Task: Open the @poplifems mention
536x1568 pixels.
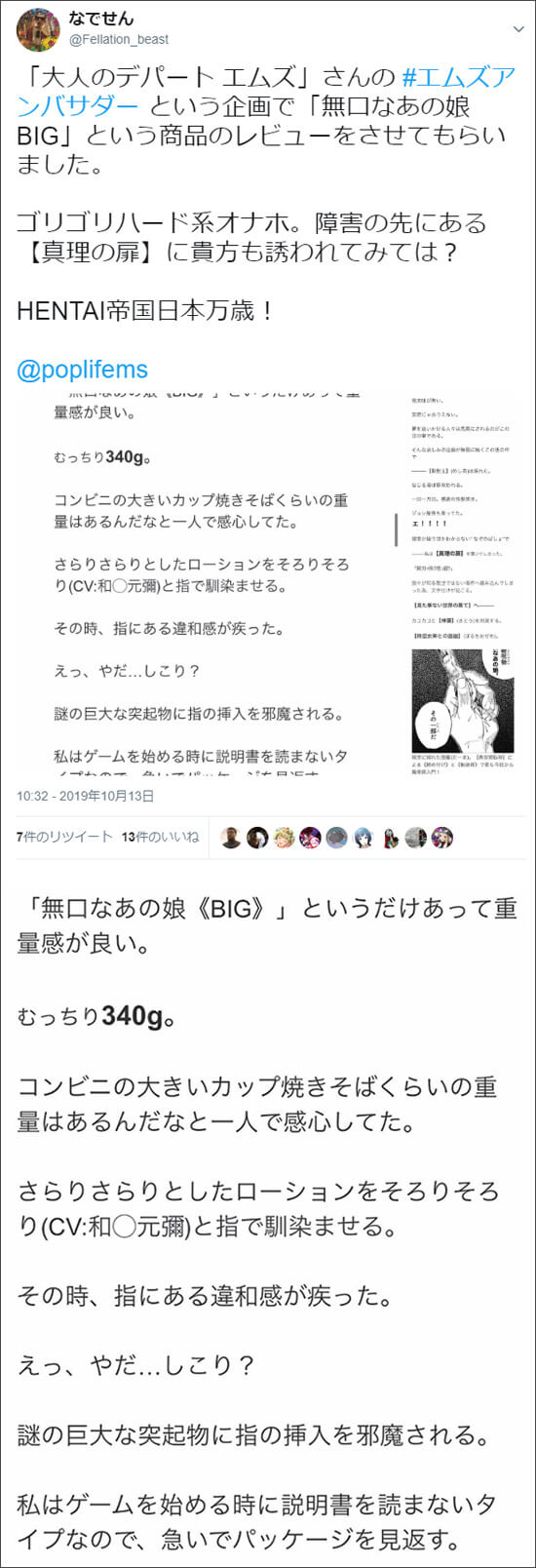Action: (x=83, y=370)
